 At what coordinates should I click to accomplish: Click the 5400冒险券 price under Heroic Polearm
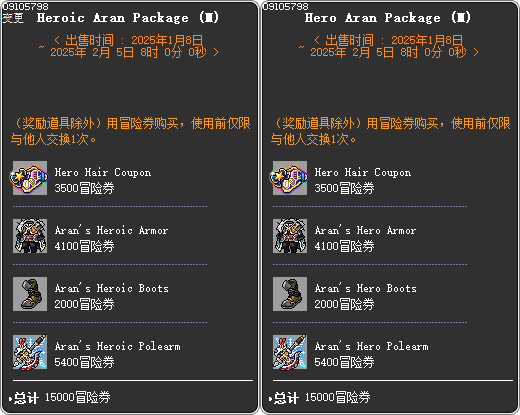84,362
